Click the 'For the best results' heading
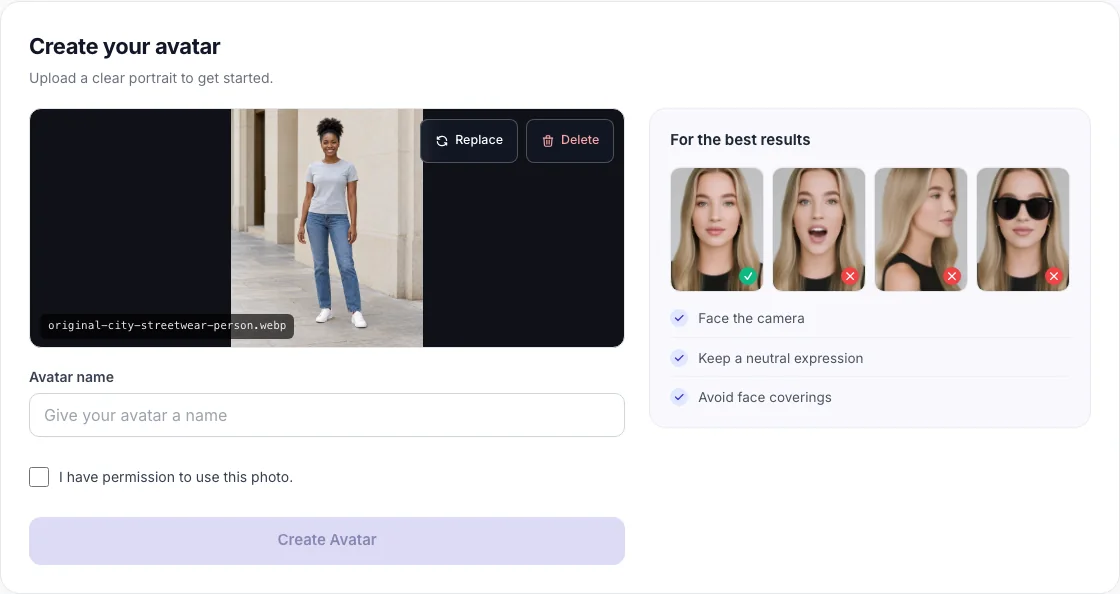The height and width of the screenshot is (594, 1120). point(740,140)
